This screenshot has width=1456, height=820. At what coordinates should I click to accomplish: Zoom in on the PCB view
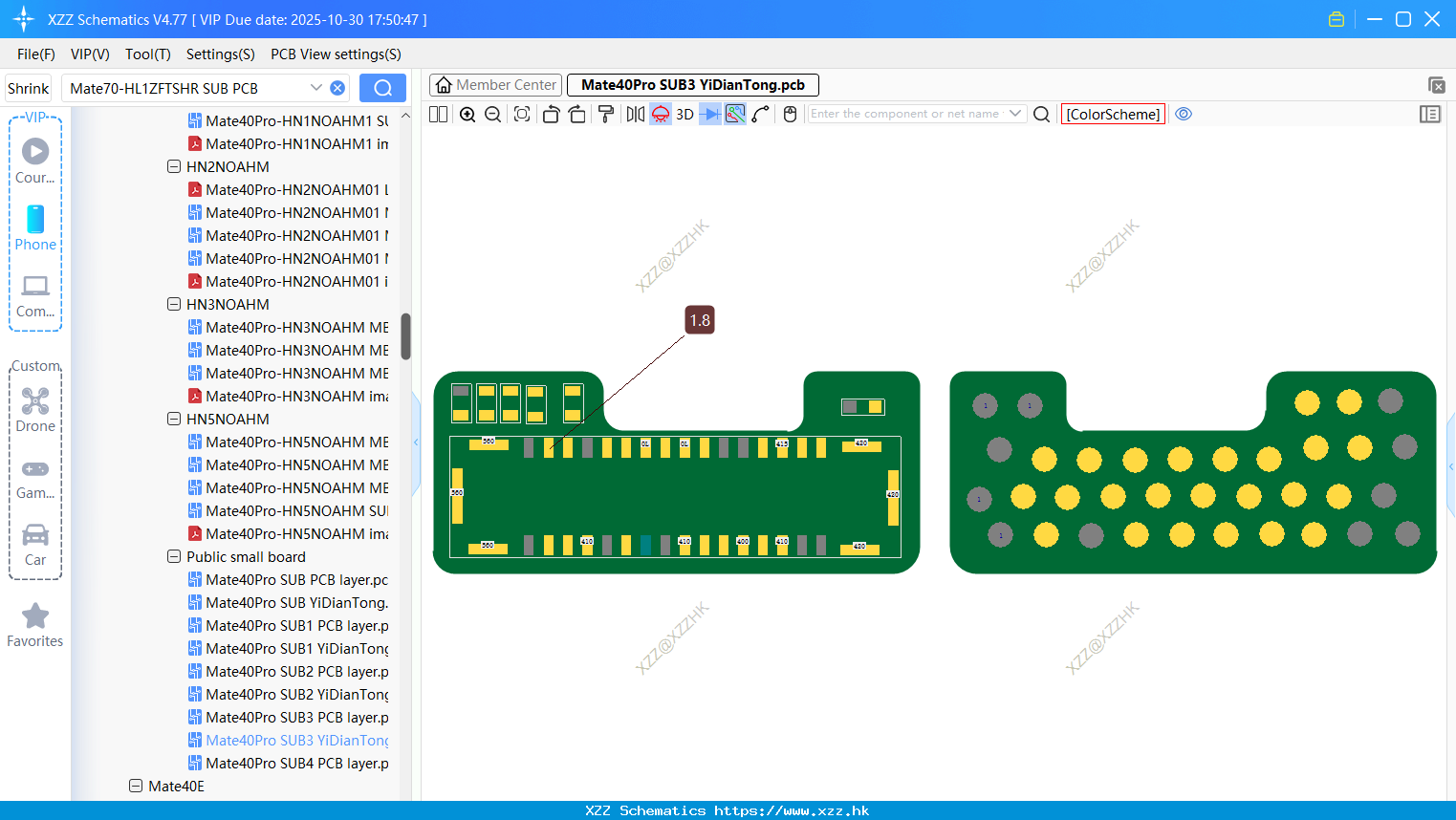pyautogui.click(x=467, y=114)
